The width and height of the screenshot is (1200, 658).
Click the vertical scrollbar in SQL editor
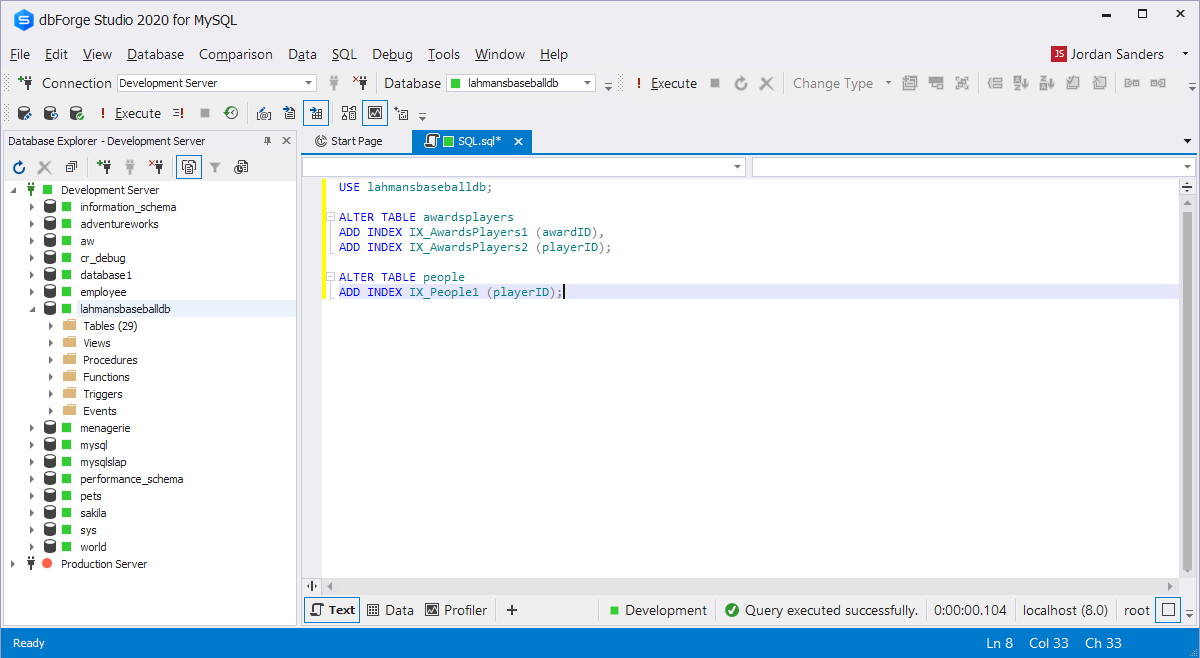coord(1187,380)
